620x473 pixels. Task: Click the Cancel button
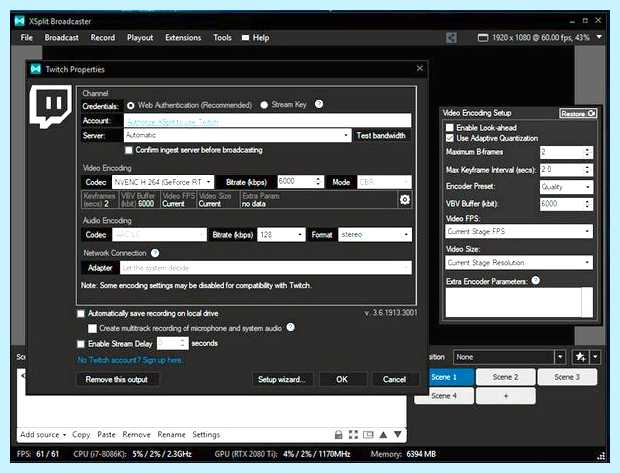(394, 379)
